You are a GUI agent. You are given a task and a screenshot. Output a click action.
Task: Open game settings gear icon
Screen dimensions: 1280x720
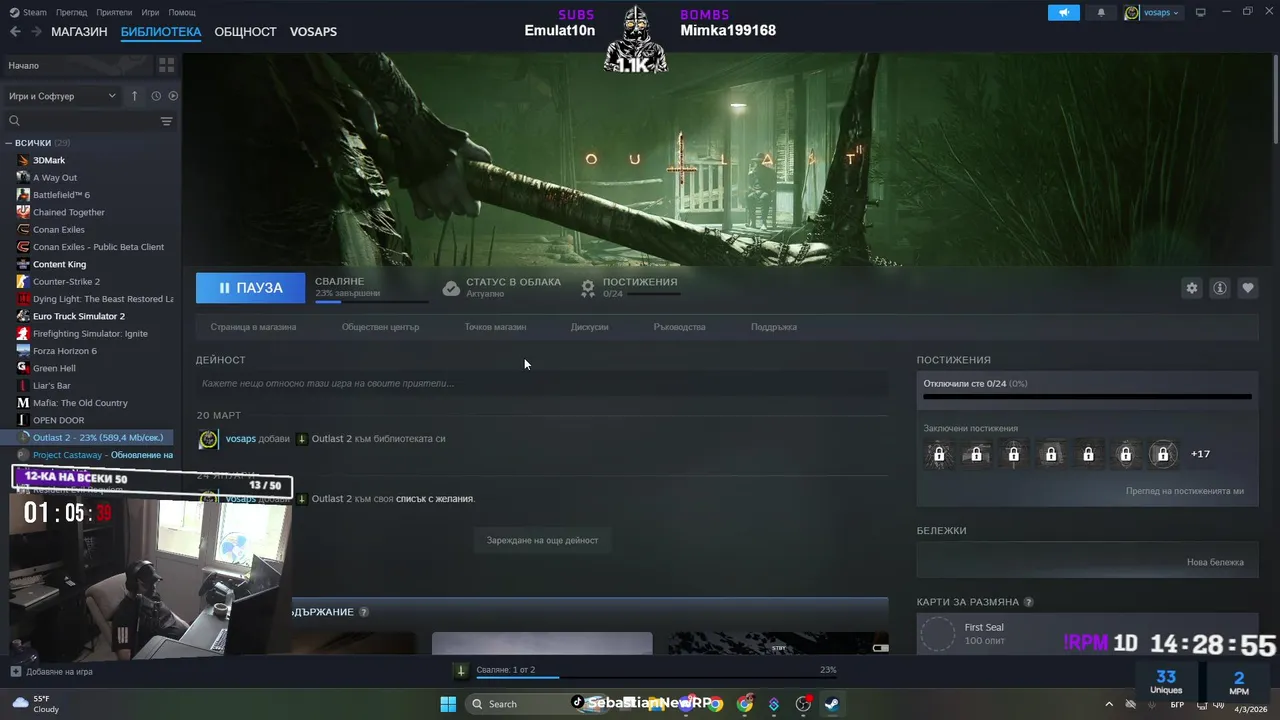(1191, 288)
